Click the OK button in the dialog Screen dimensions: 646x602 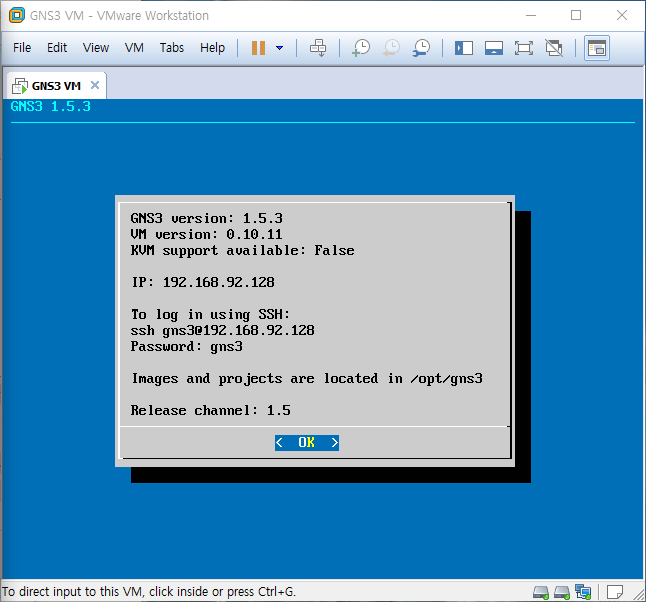[x=307, y=443]
